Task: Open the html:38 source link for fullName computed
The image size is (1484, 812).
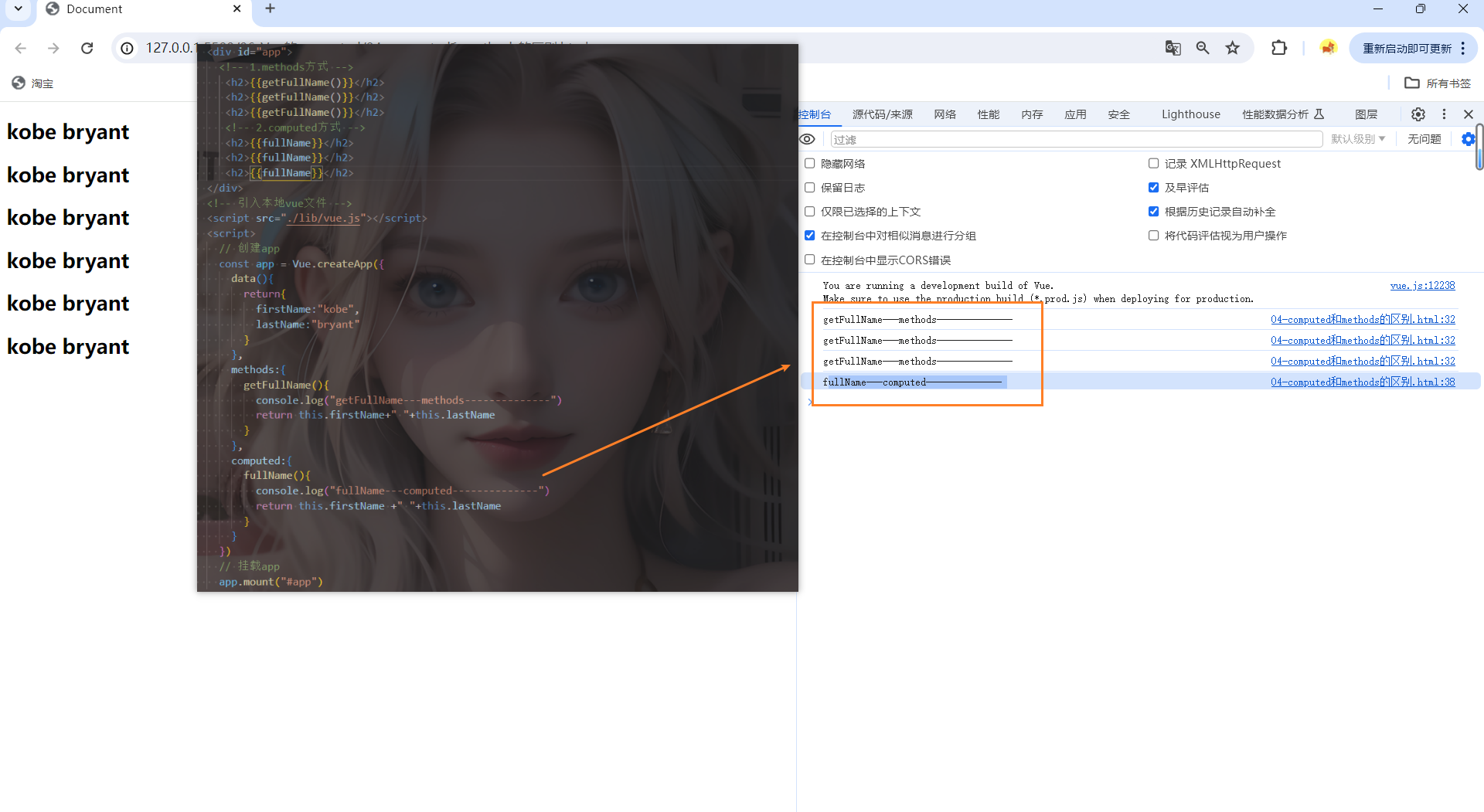Action: click(1363, 382)
